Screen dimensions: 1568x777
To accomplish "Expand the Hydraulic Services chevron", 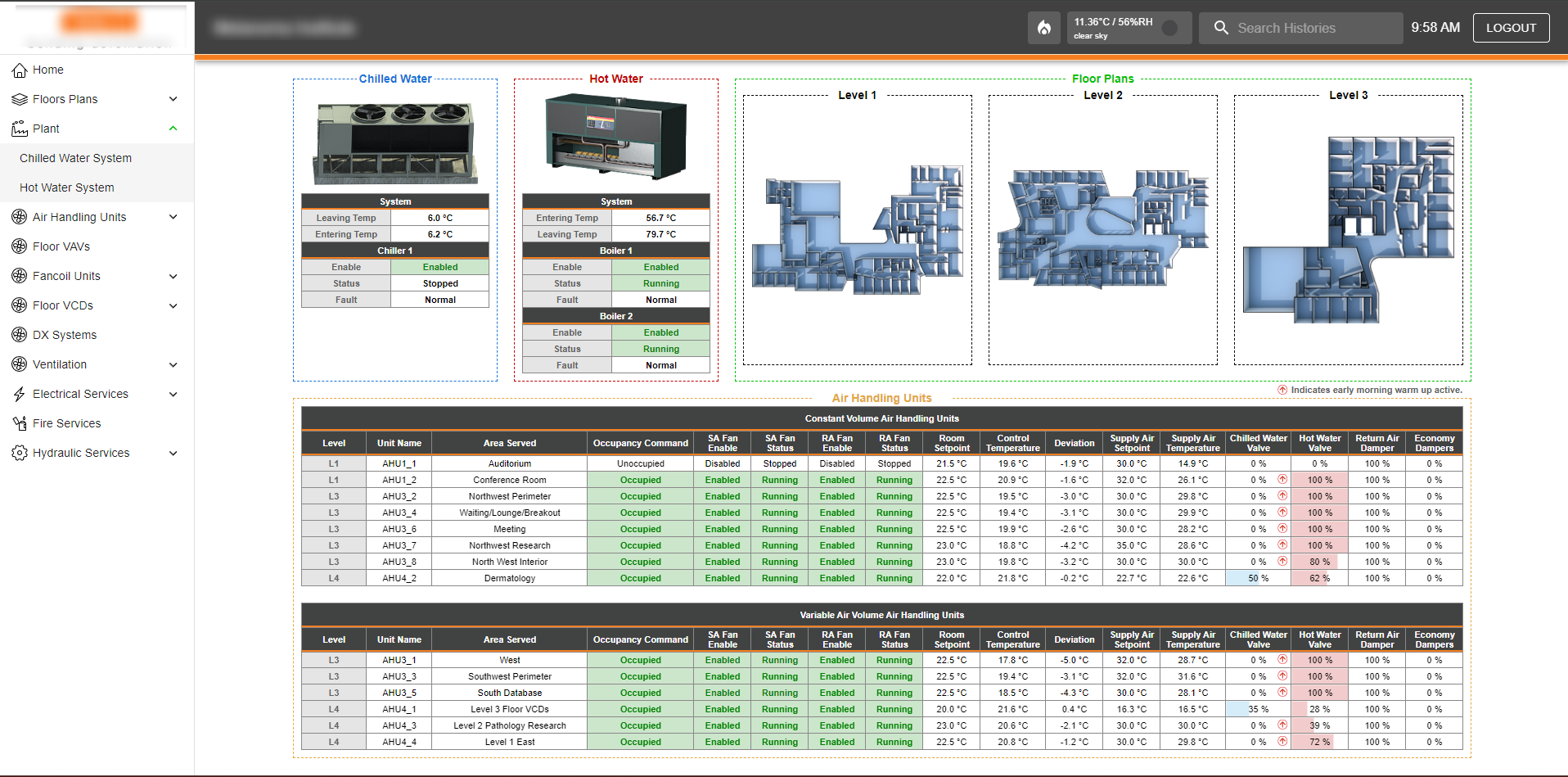I will click(173, 453).
